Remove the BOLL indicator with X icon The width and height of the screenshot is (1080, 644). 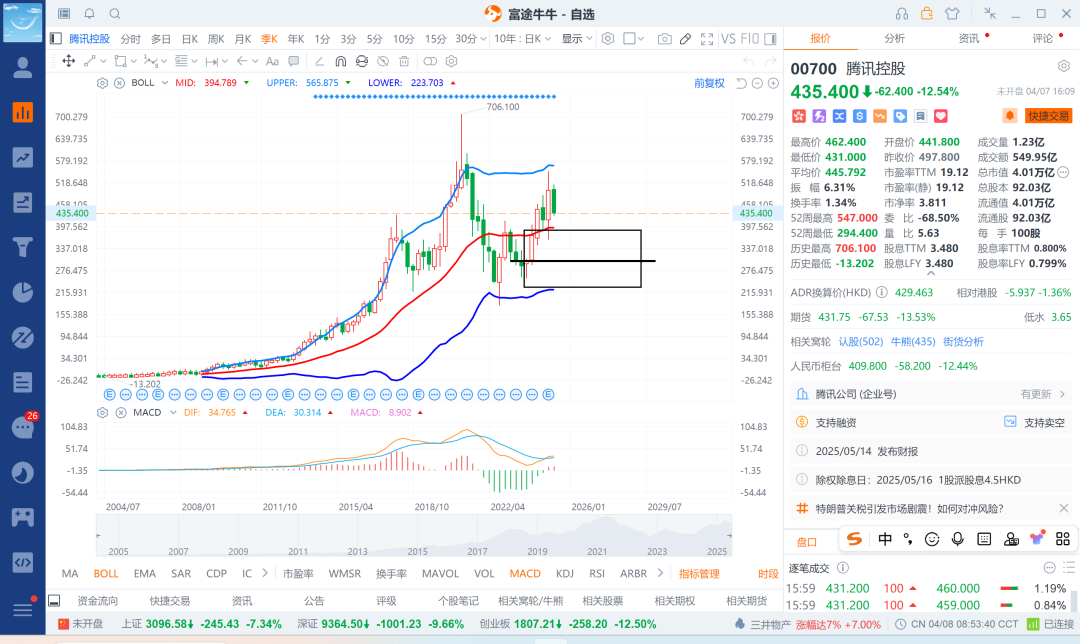(x=119, y=83)
